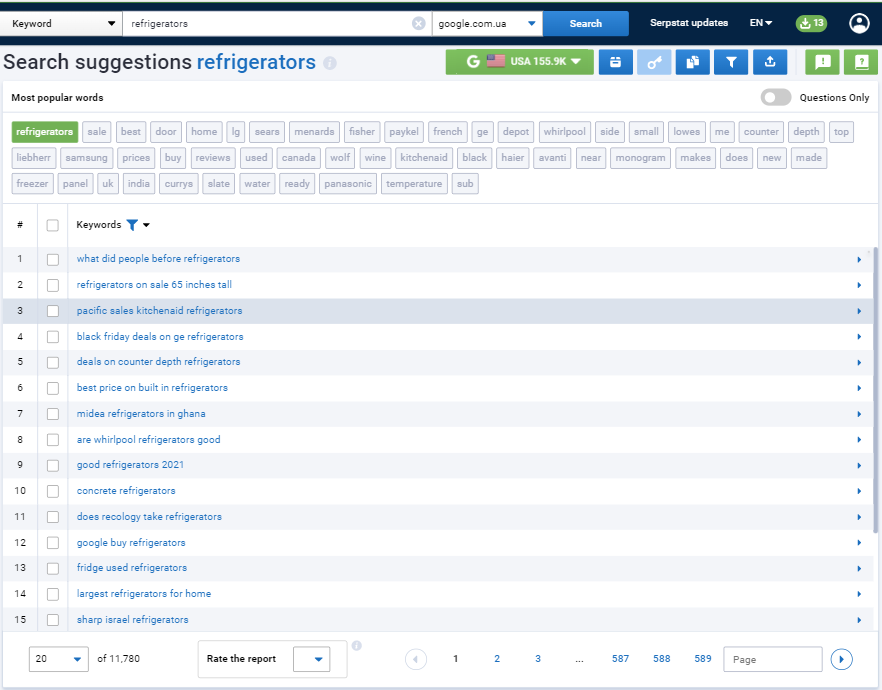Viewport: 882px width, 690px height.
Task: Click the Keywords column filter funnel icon
Action: pyautogui.click(x=132, y=225)
